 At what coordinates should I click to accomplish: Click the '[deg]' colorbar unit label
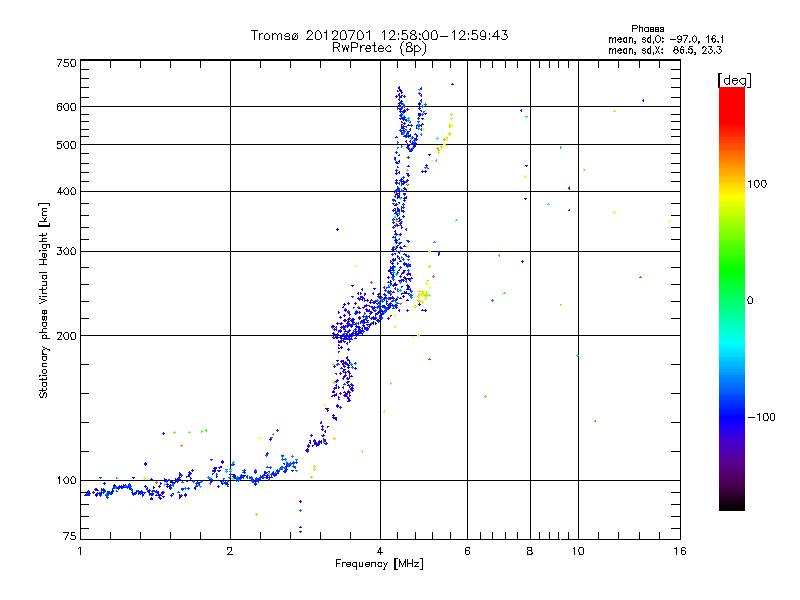735,80
